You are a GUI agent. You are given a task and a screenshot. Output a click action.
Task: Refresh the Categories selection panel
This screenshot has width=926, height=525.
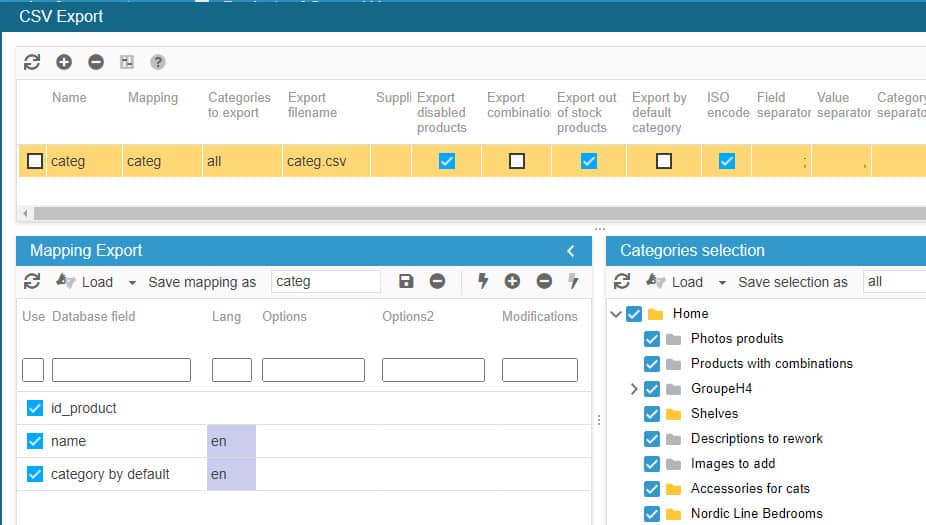(x=622, y=282)
